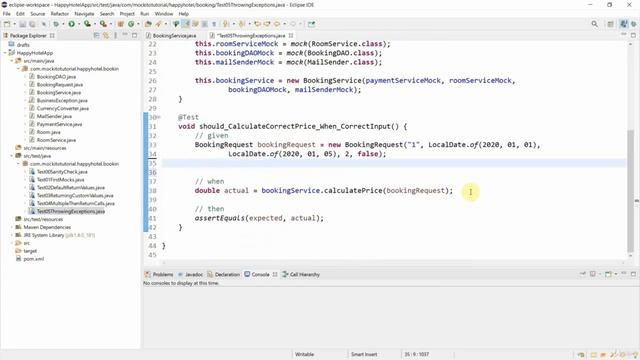The width and height of the screenshot is (640, 360).
Task: Select the Test05ThrowingExceptions.java editor tab
Action: pos(251,36)
